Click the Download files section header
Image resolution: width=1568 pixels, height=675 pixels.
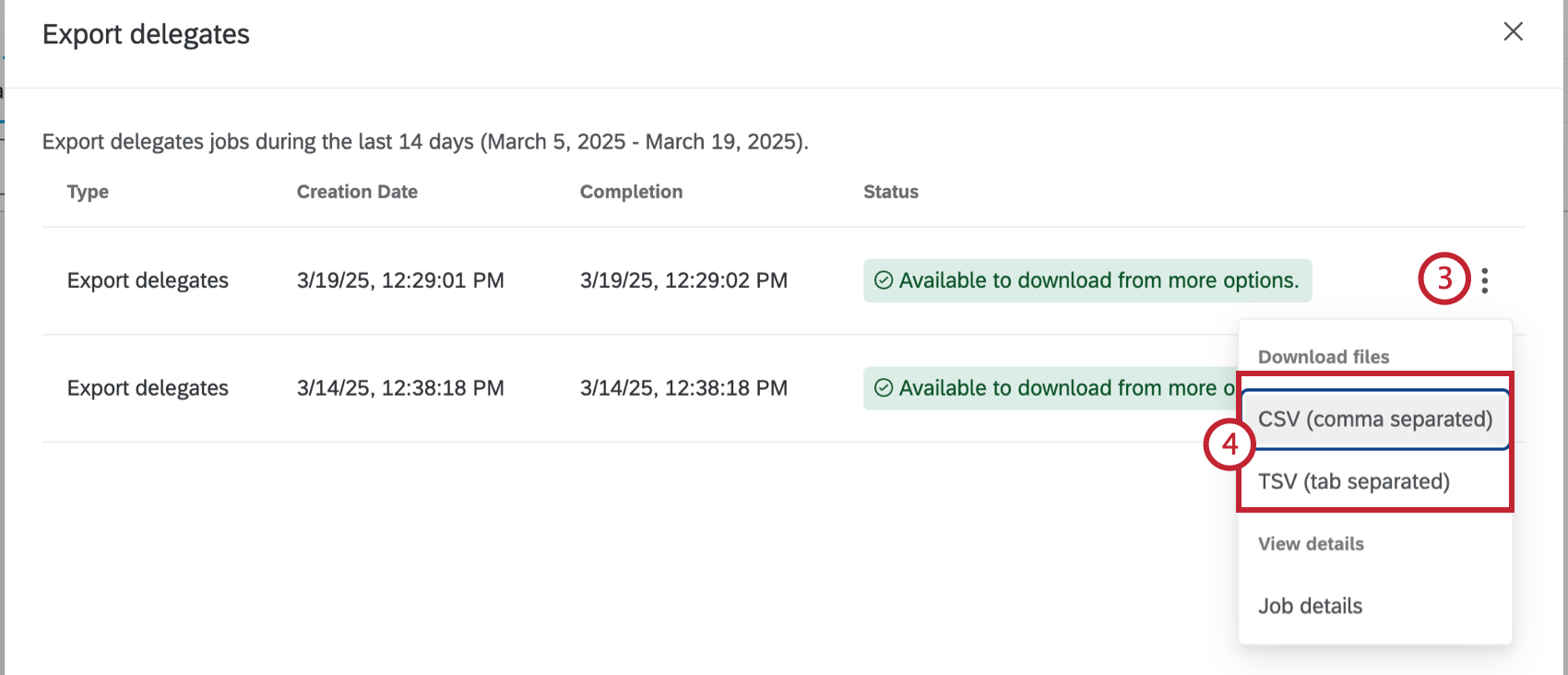coord(1324,357)
